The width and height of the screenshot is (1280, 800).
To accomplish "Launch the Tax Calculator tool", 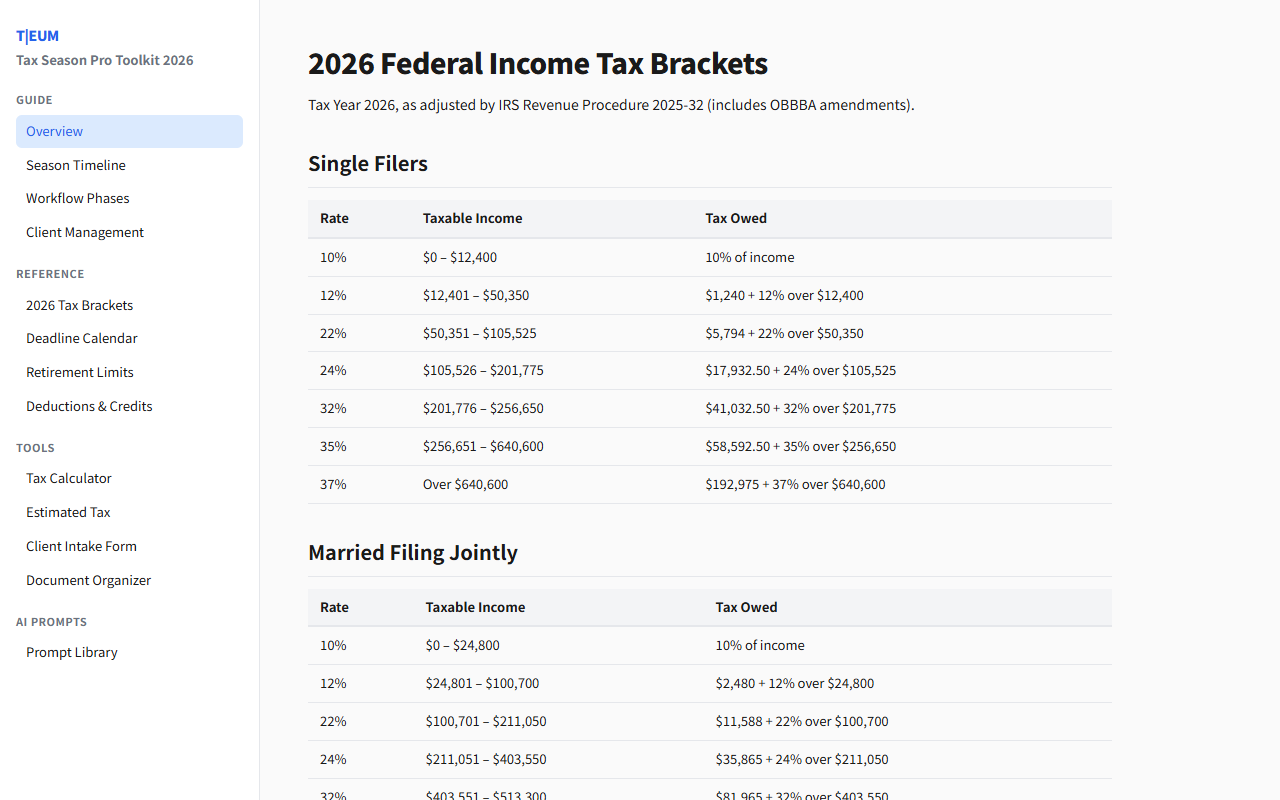I will [69, 478].
